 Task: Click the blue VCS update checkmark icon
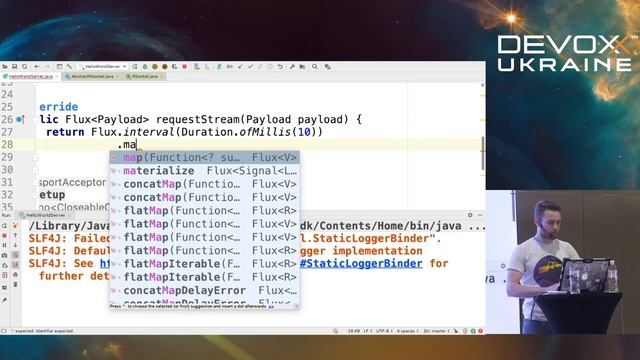(x=240, y=67)
